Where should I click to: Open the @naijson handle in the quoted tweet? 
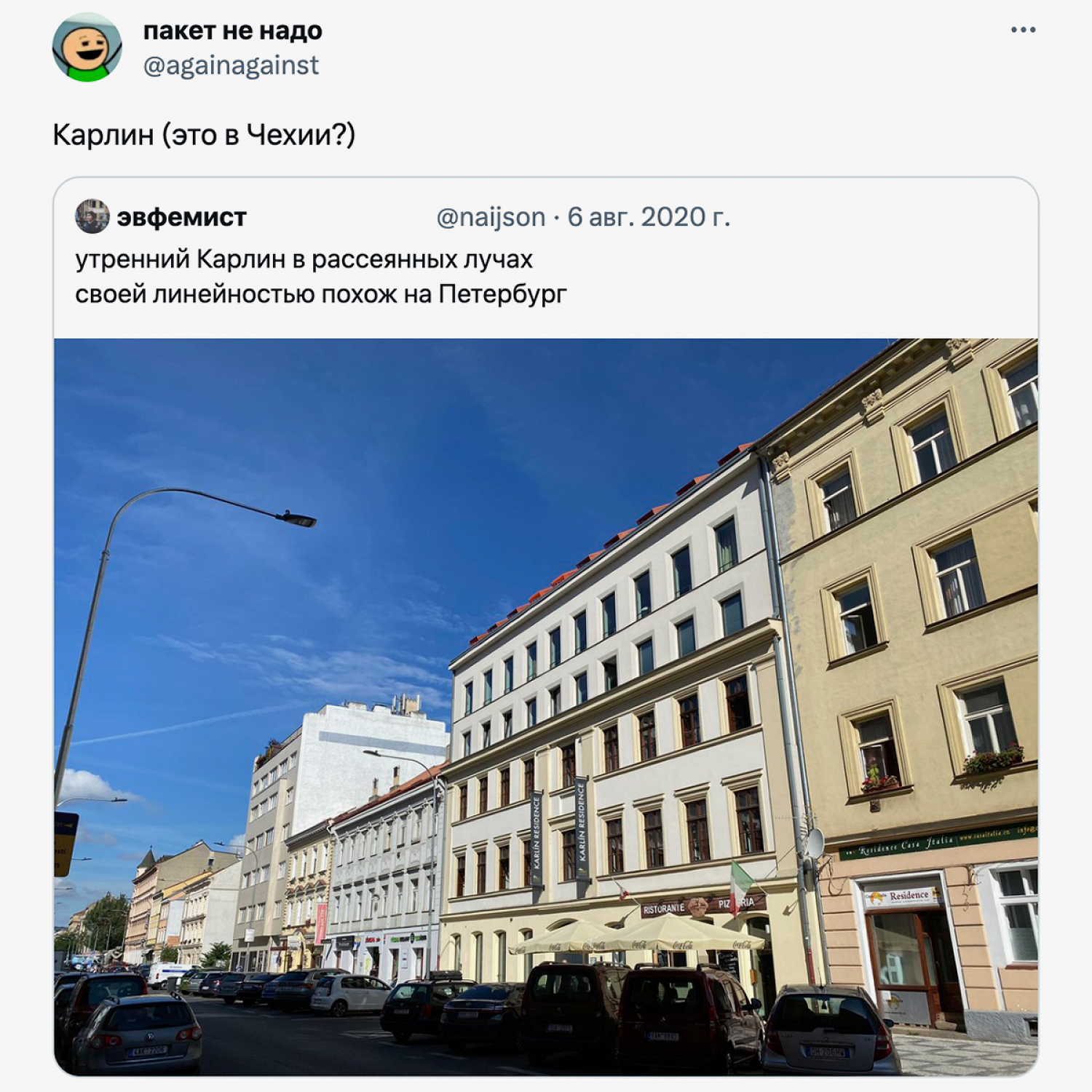tap(491, 217)
